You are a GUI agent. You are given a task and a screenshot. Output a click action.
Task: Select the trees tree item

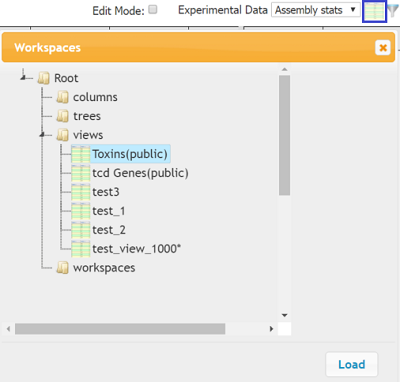(87, 116)
